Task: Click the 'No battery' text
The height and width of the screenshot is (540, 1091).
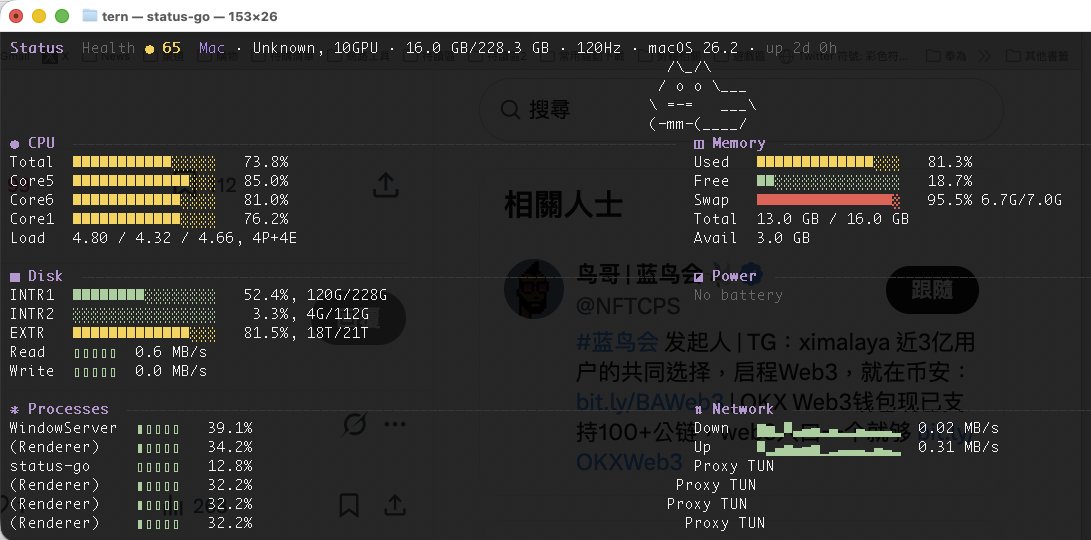Action: [x=738, y=295]
